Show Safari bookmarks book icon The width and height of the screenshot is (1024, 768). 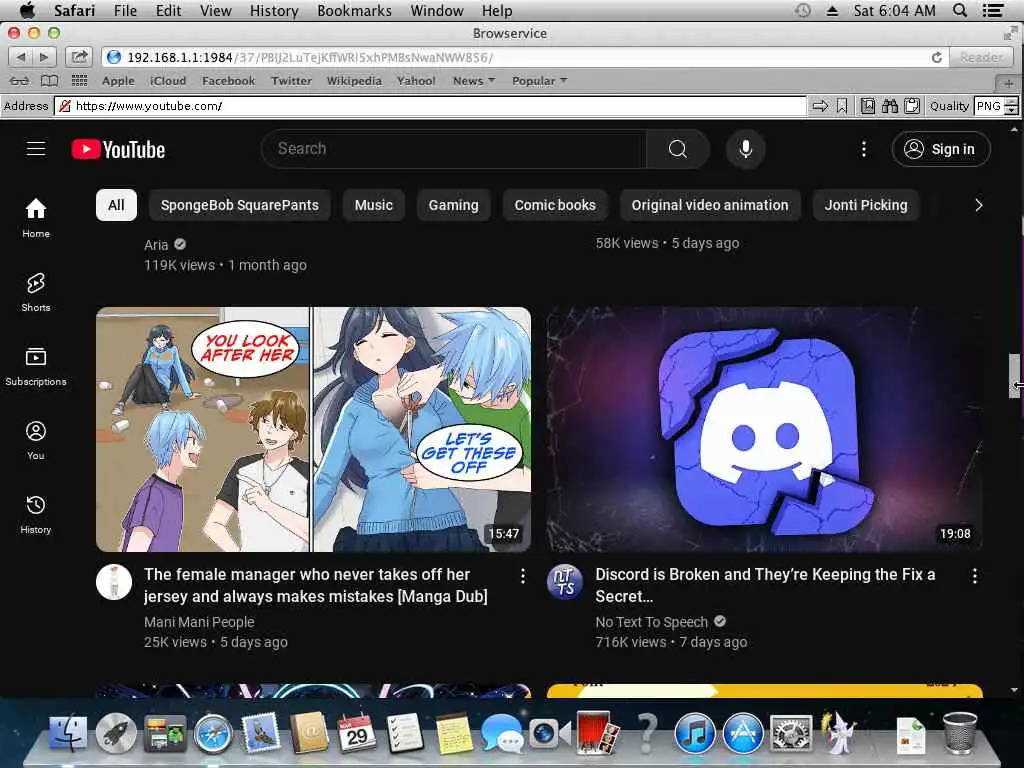click(50, 81)
